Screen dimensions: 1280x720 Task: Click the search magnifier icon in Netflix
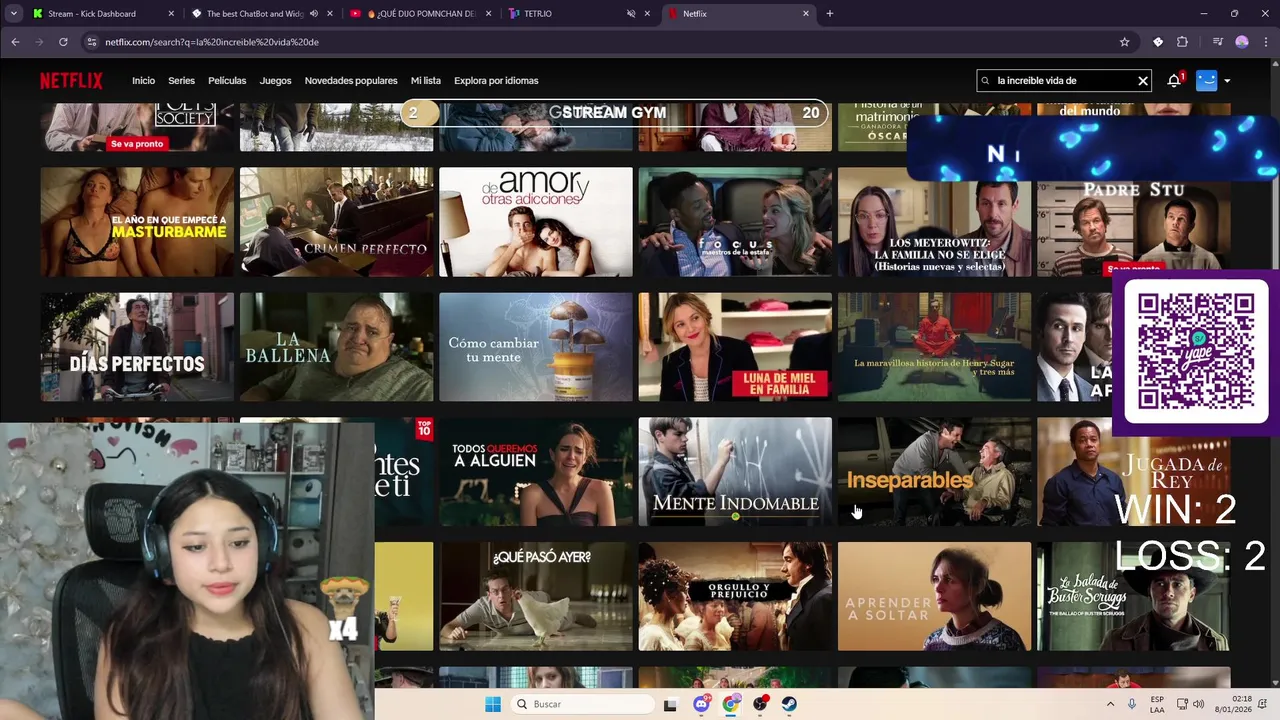986,81
